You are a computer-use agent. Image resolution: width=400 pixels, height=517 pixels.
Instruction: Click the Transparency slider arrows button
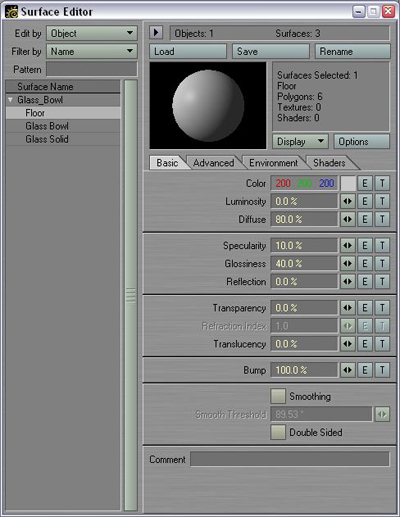pyautogui.click(x=347, y=308)
